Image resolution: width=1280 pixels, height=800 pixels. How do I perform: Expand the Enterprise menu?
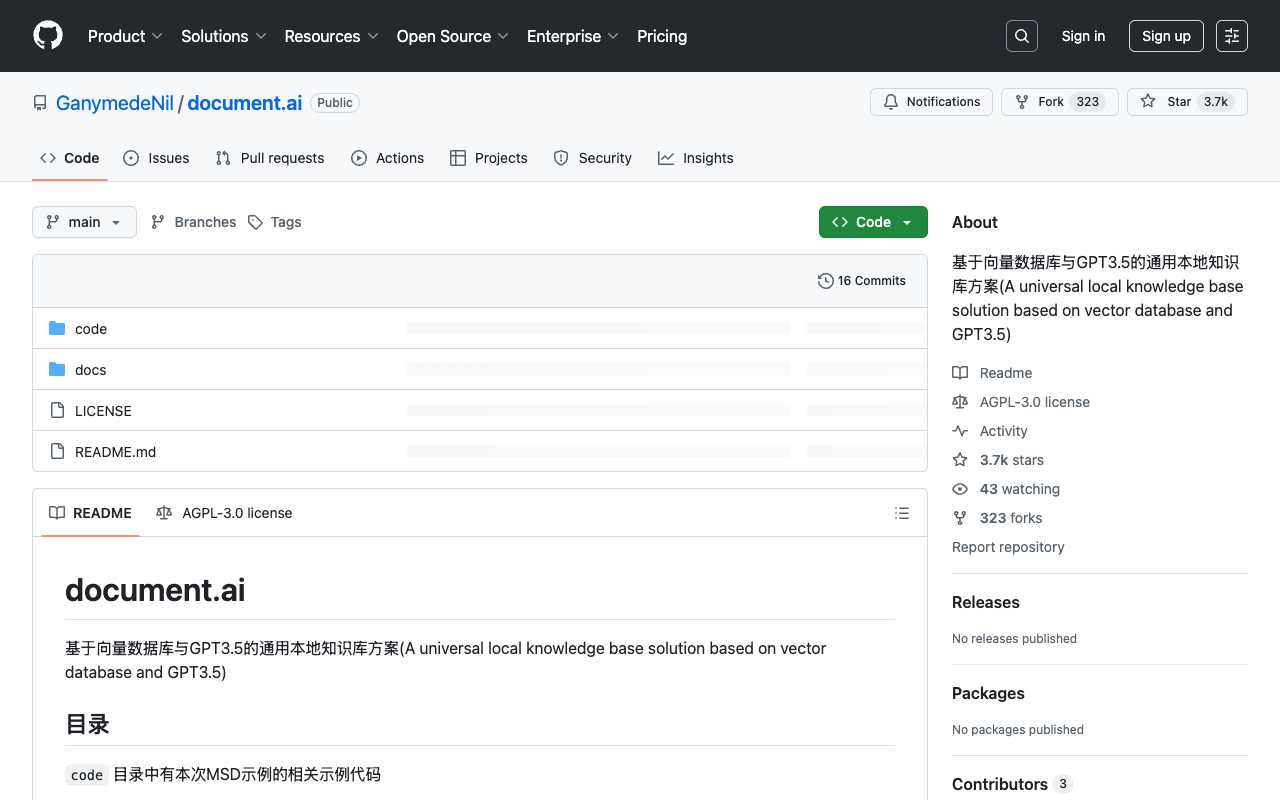573,36
